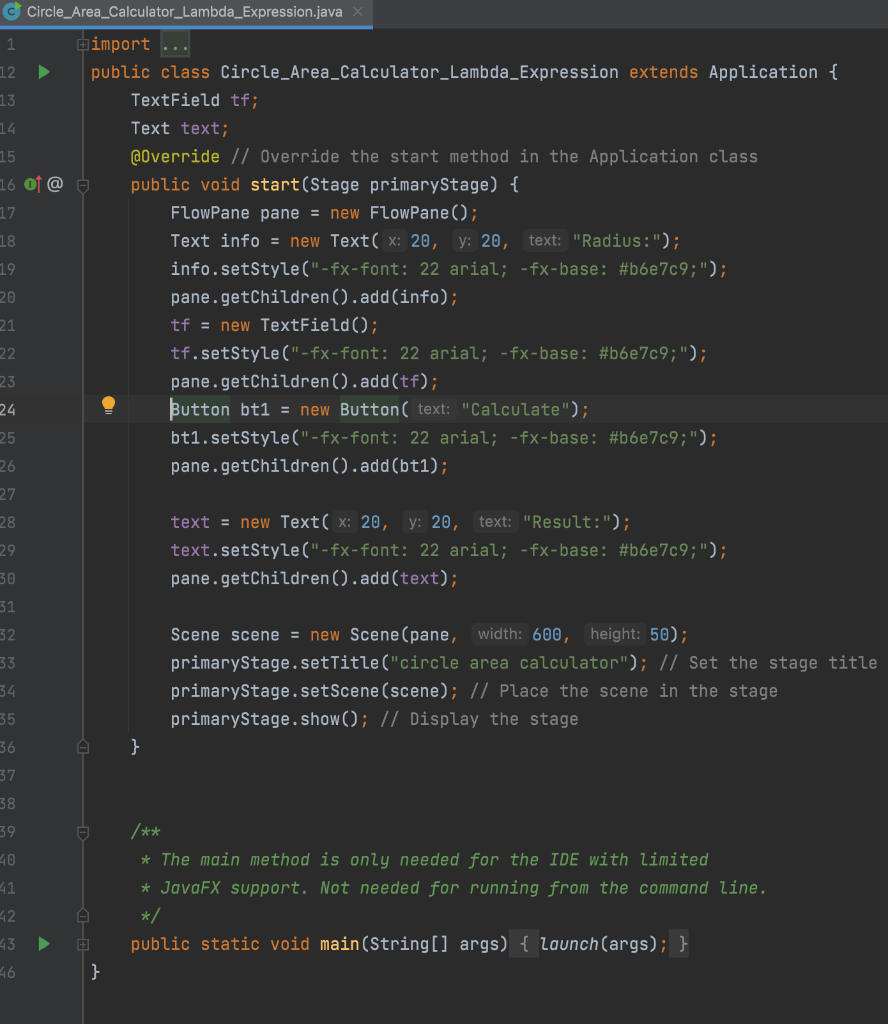This screenshot has width=888, height=1024.
Task: Click the @ annotation gutter icon
Action: [55, 184]
